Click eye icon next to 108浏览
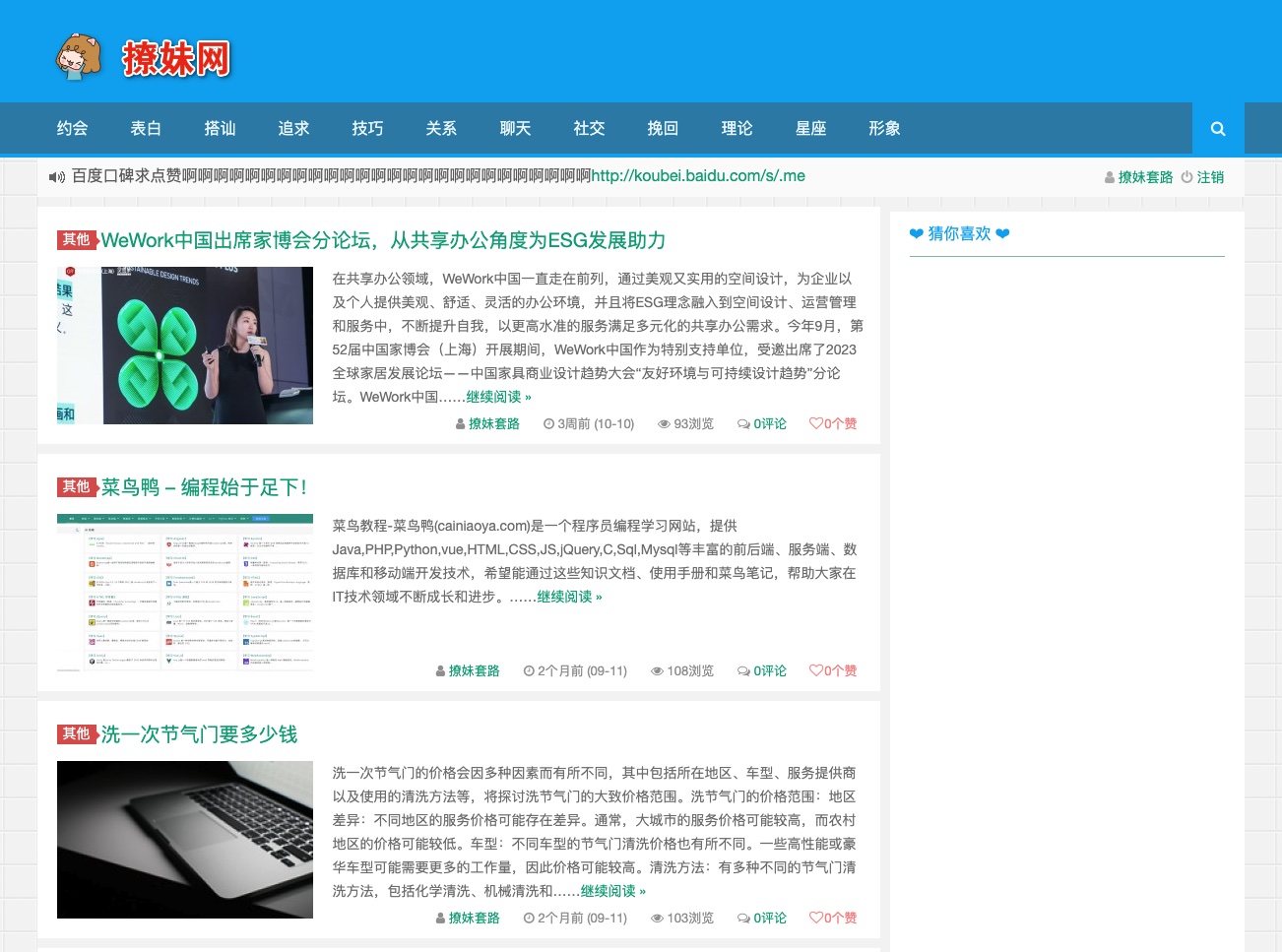1282x952 pixels. click(658, 671)
